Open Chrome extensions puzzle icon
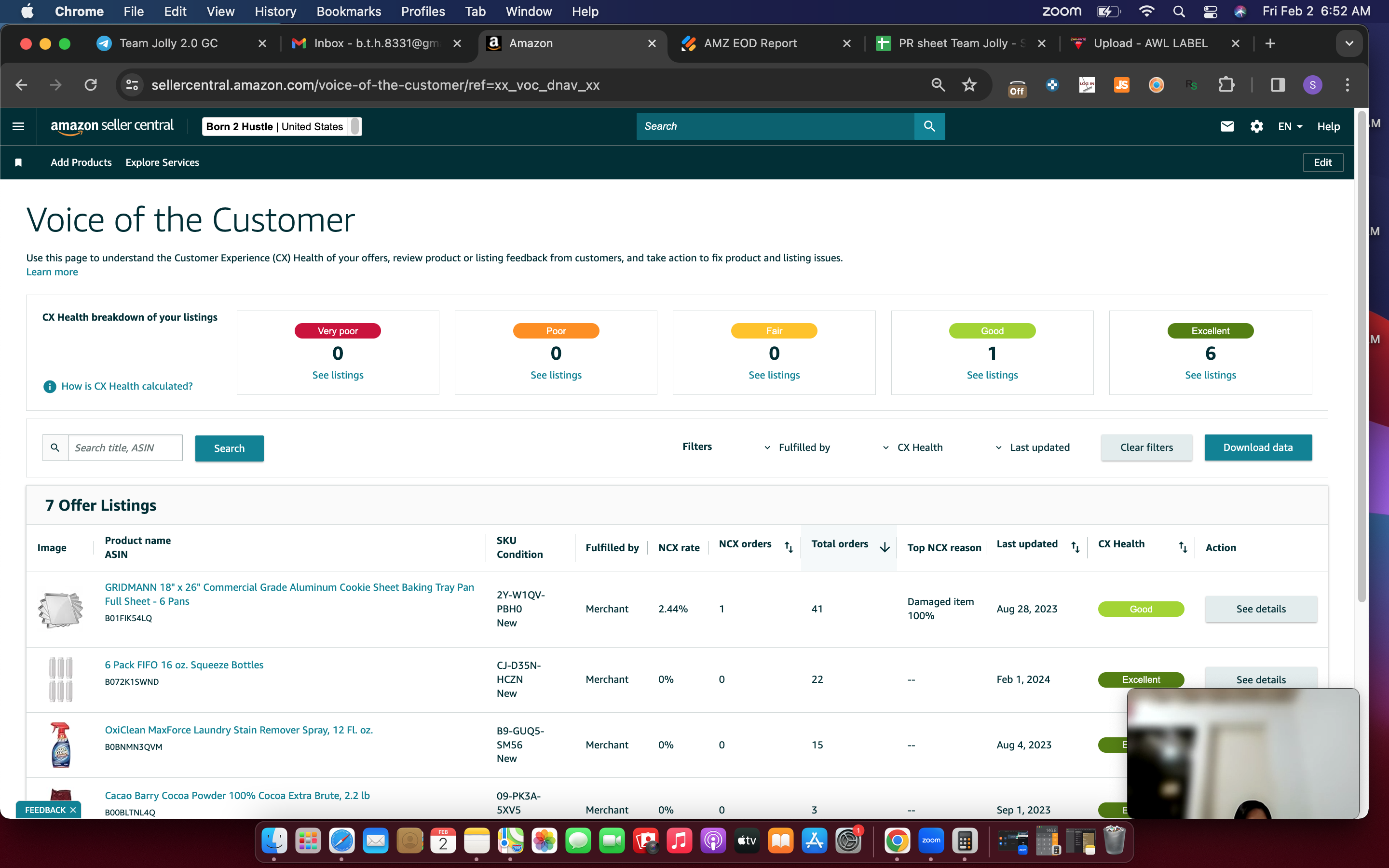Image resolution: width=1389 pixels, height=868 pixels. [x=1226, y=85]
